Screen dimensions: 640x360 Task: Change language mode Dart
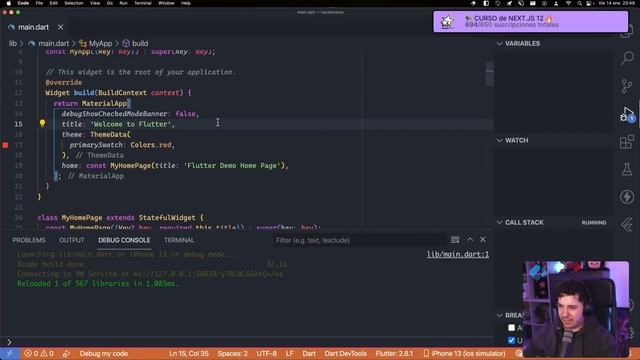pos(309,353)
